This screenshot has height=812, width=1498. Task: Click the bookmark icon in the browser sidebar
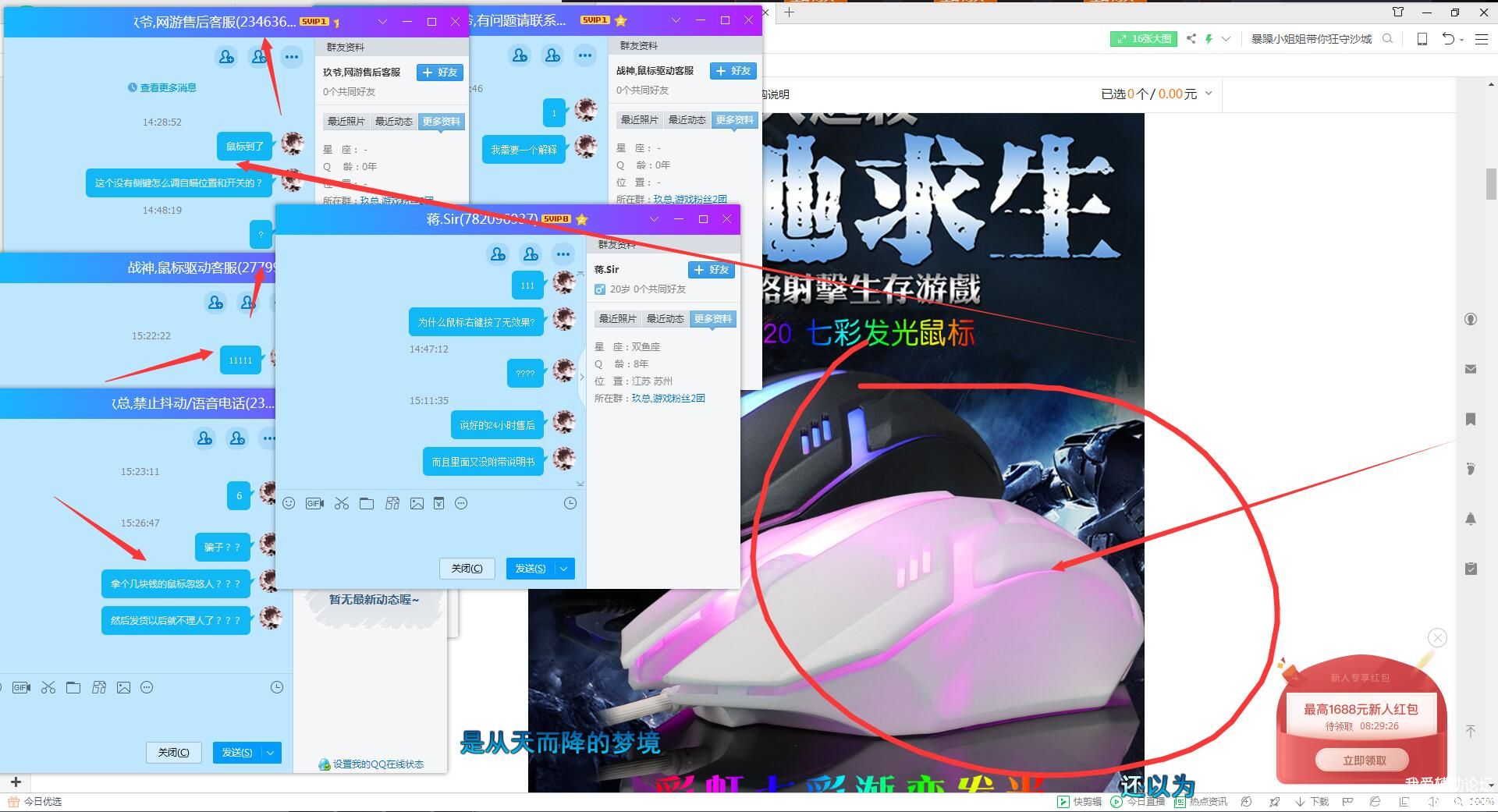[x=1471, y=420]
